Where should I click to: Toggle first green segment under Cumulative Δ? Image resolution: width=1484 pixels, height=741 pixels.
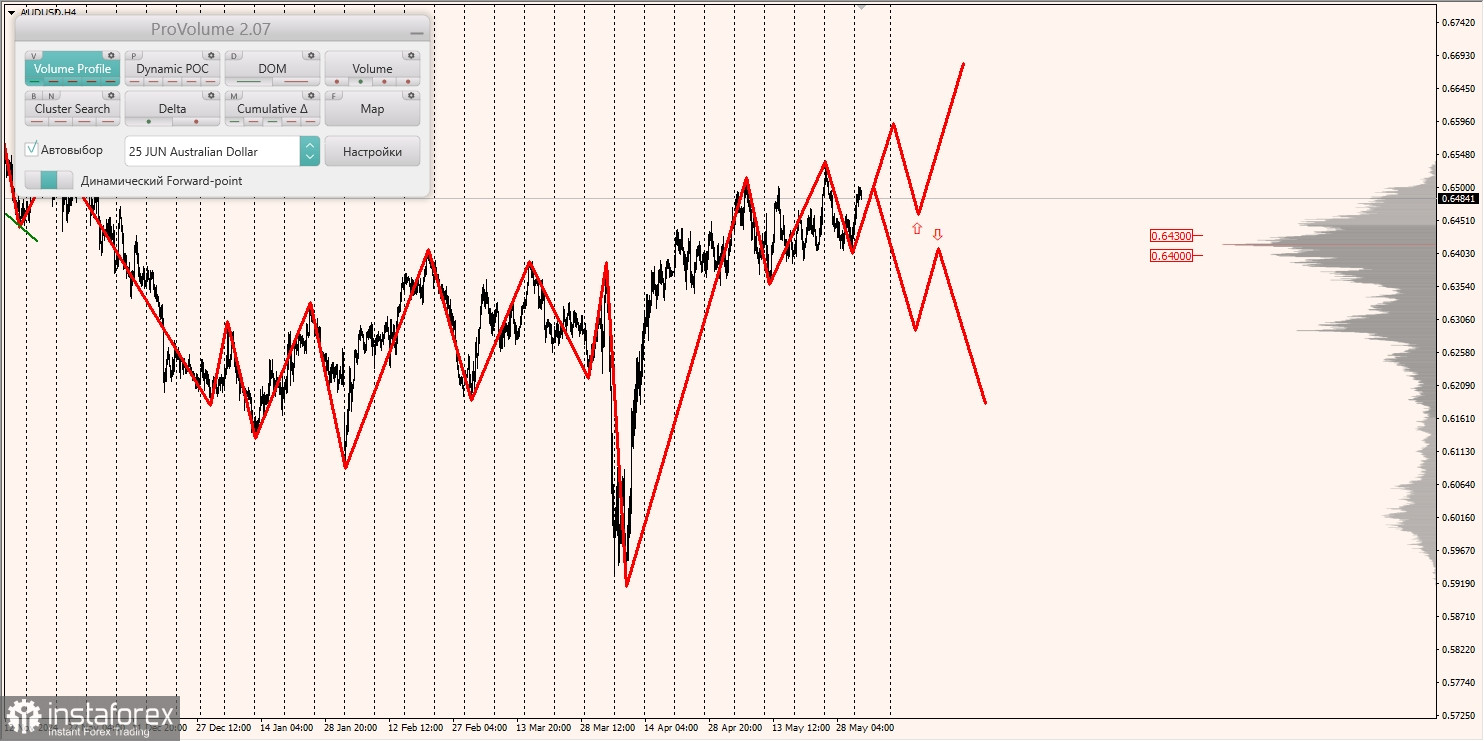(x=235, y=122)
